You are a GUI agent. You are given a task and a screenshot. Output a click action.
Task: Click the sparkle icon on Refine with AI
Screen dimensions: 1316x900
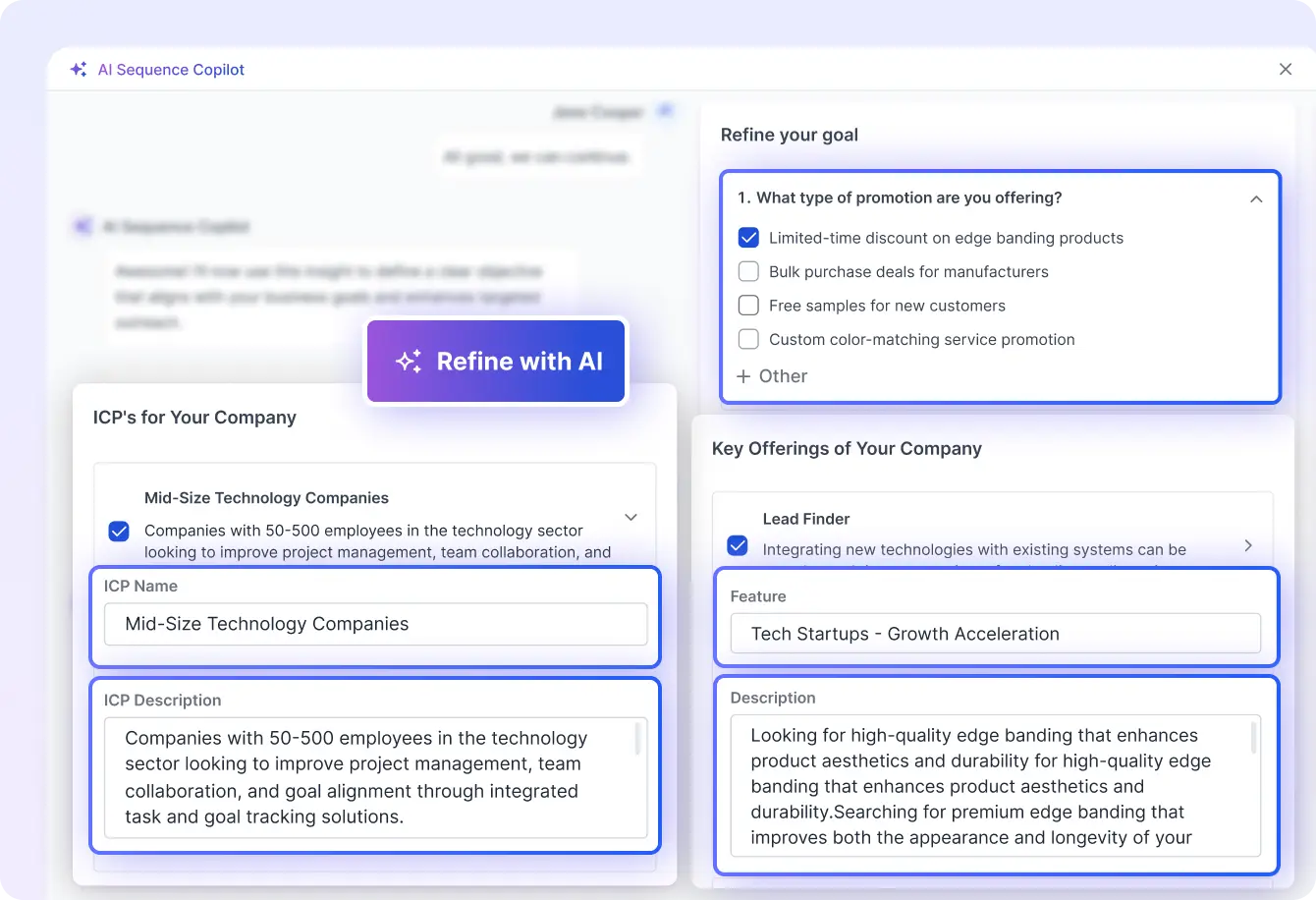(x=409, y=362)
